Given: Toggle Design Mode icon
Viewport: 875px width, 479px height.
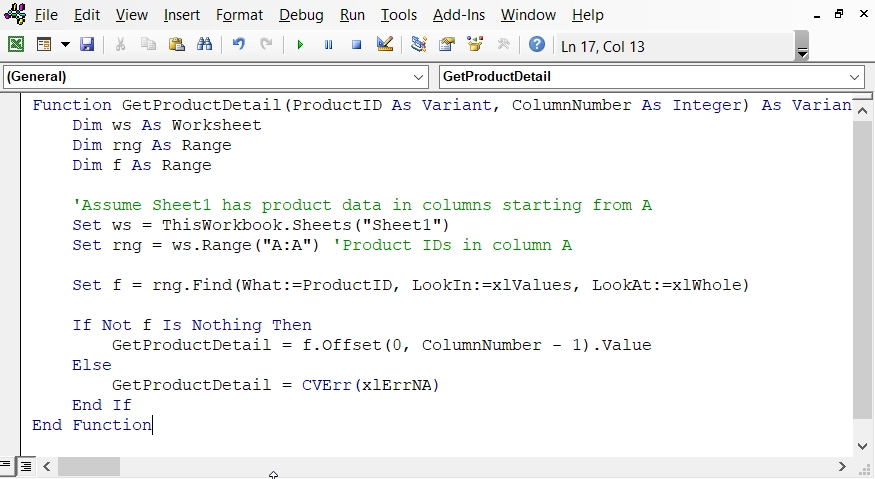Looking at the screenshot, I should tap(385, 45).
